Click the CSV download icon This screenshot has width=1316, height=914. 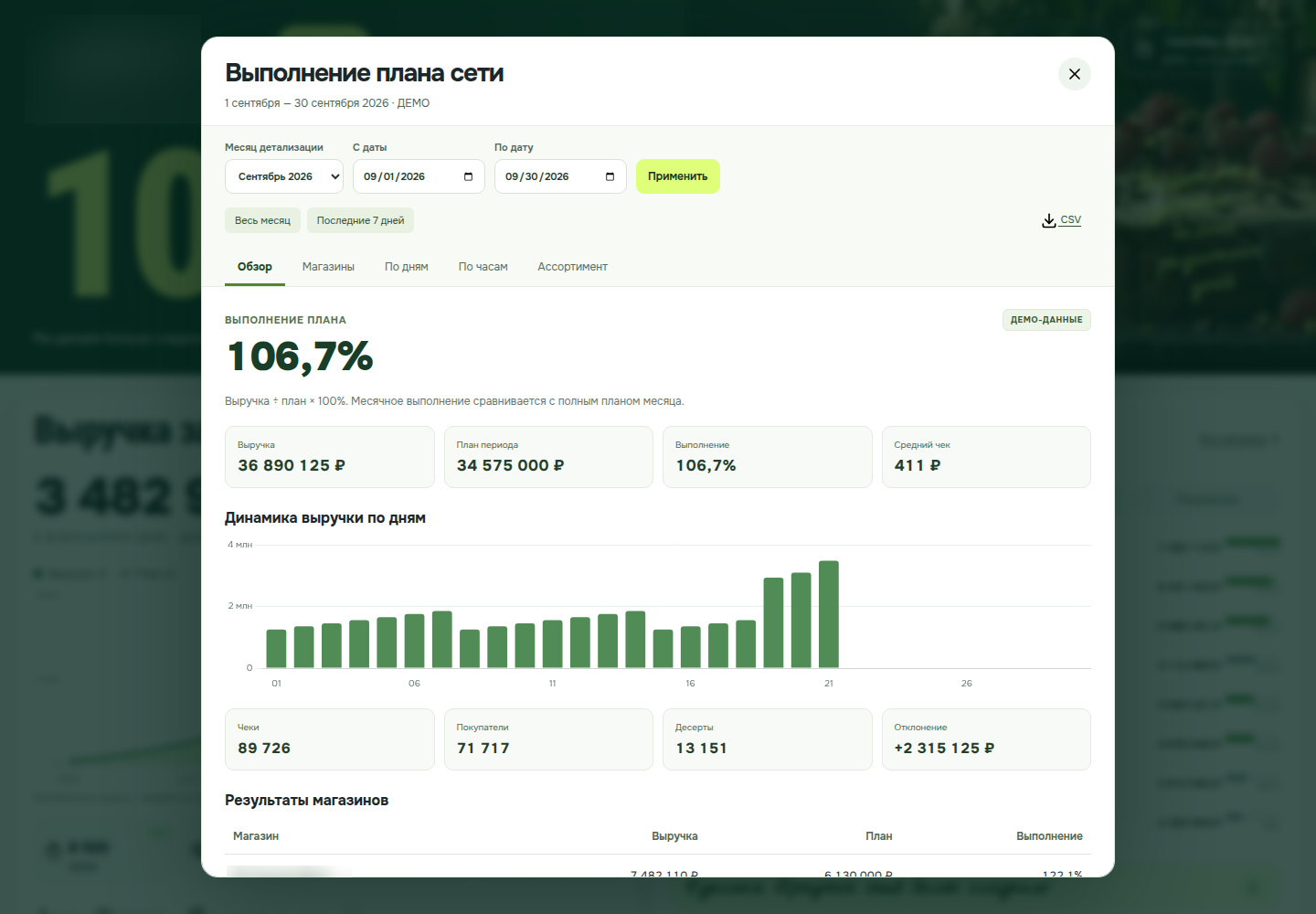[x=1049, y=220]
